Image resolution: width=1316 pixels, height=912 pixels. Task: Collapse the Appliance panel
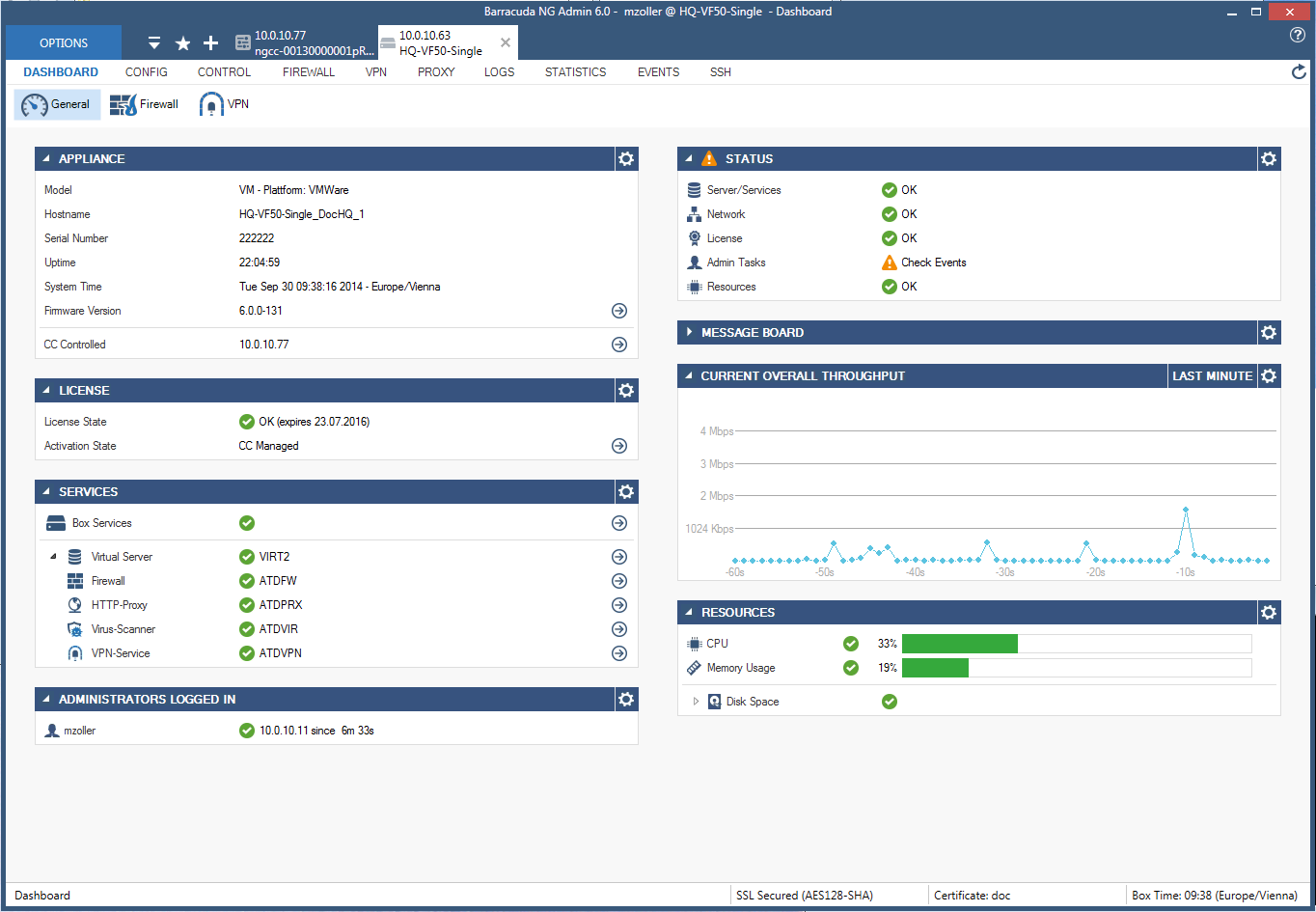pyautogui.click(x=46, y=159)
